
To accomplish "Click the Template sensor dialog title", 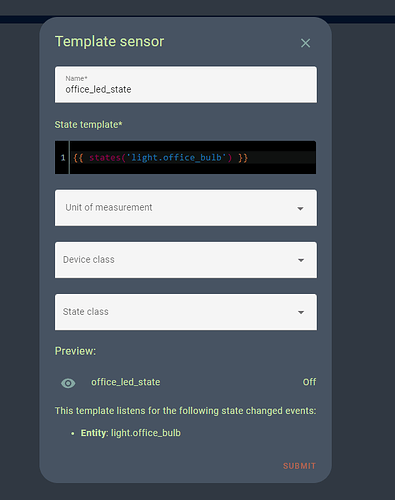I will point(109,42).
